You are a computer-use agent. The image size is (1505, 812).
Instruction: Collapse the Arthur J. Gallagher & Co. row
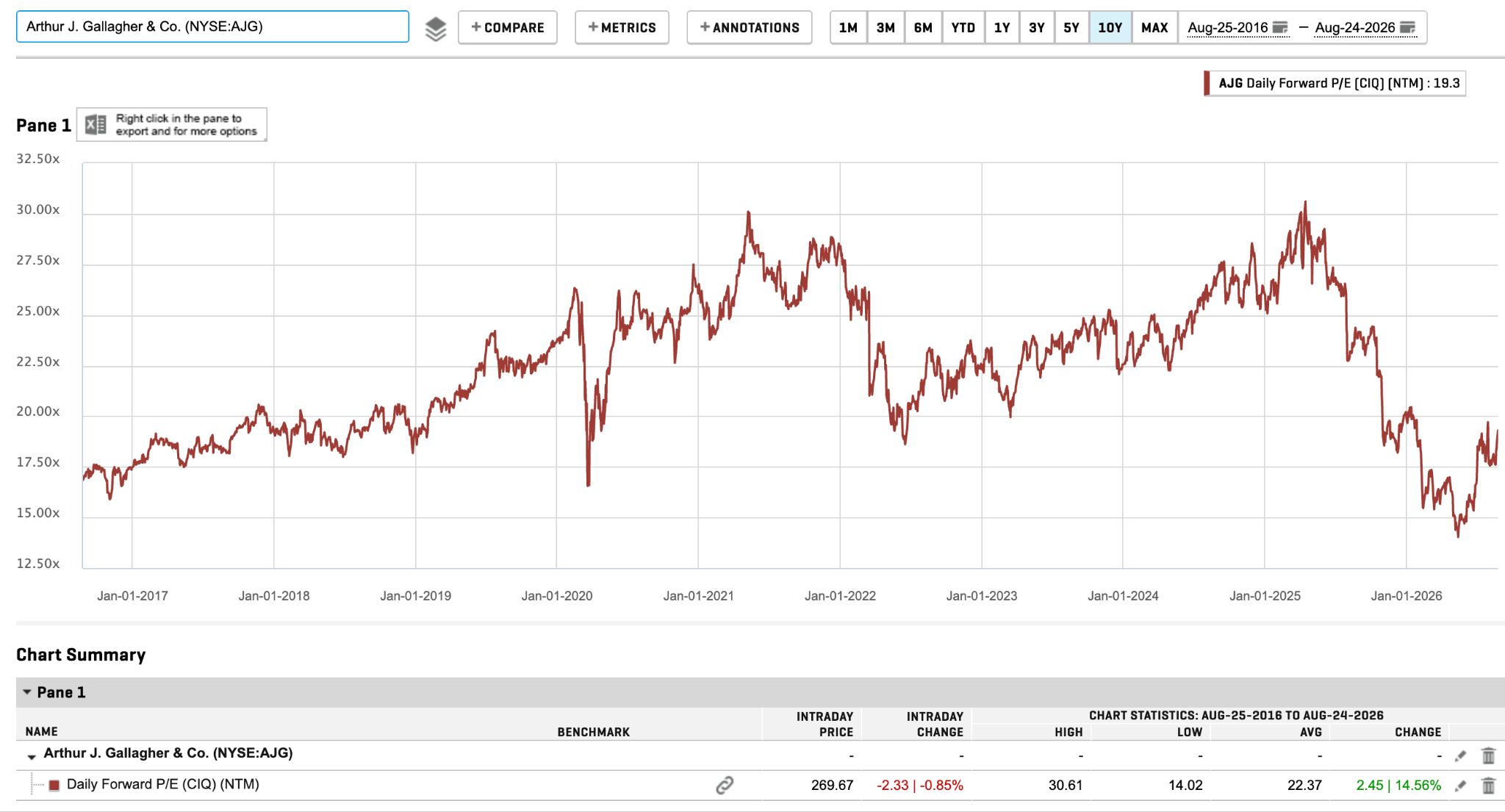point(32,756)
